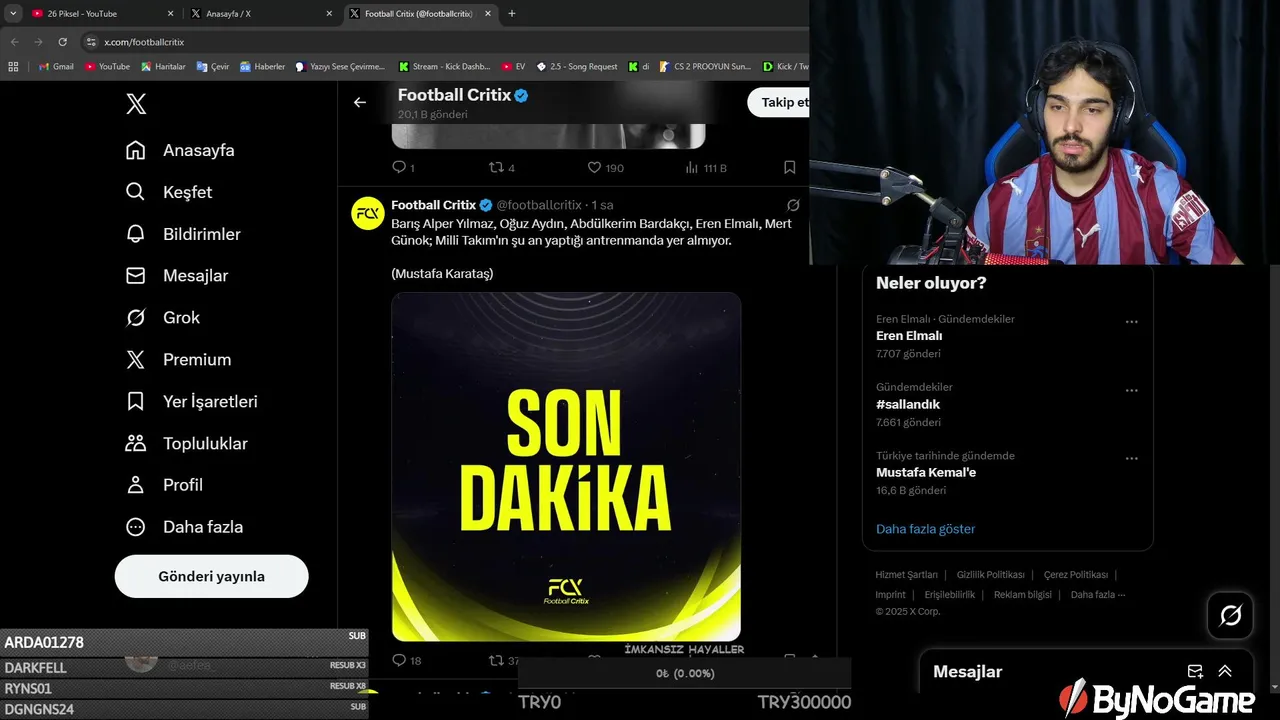The width and height of the screenshot is (1280, 720).
Task: Reply to post with 1 comment
Action: 403,168
